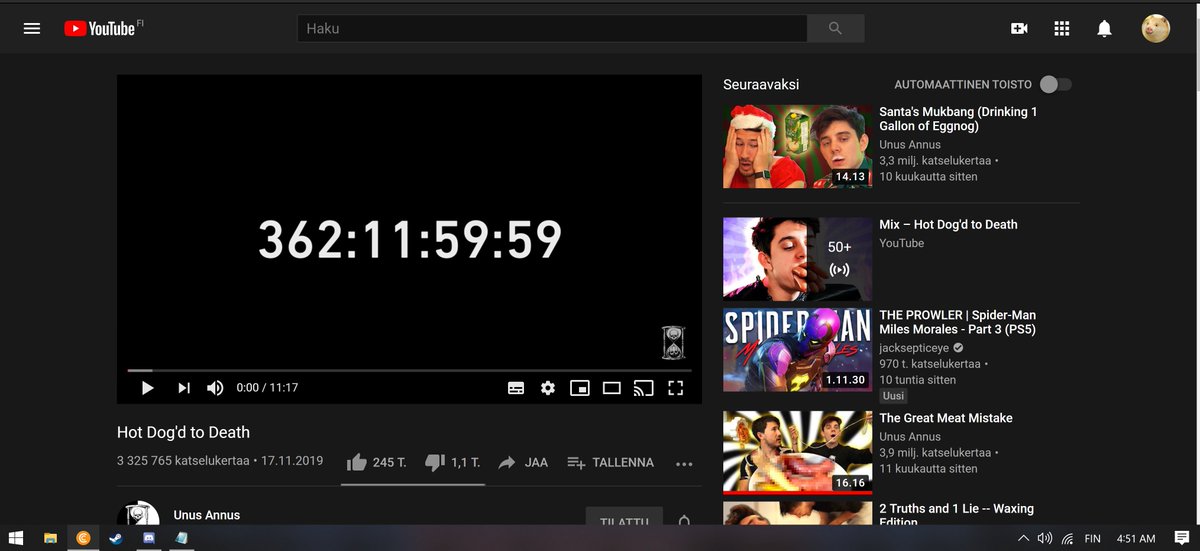Screen dimensions: 1200x551
Task: Open the Discord taskbar icon
Action: 149,538
